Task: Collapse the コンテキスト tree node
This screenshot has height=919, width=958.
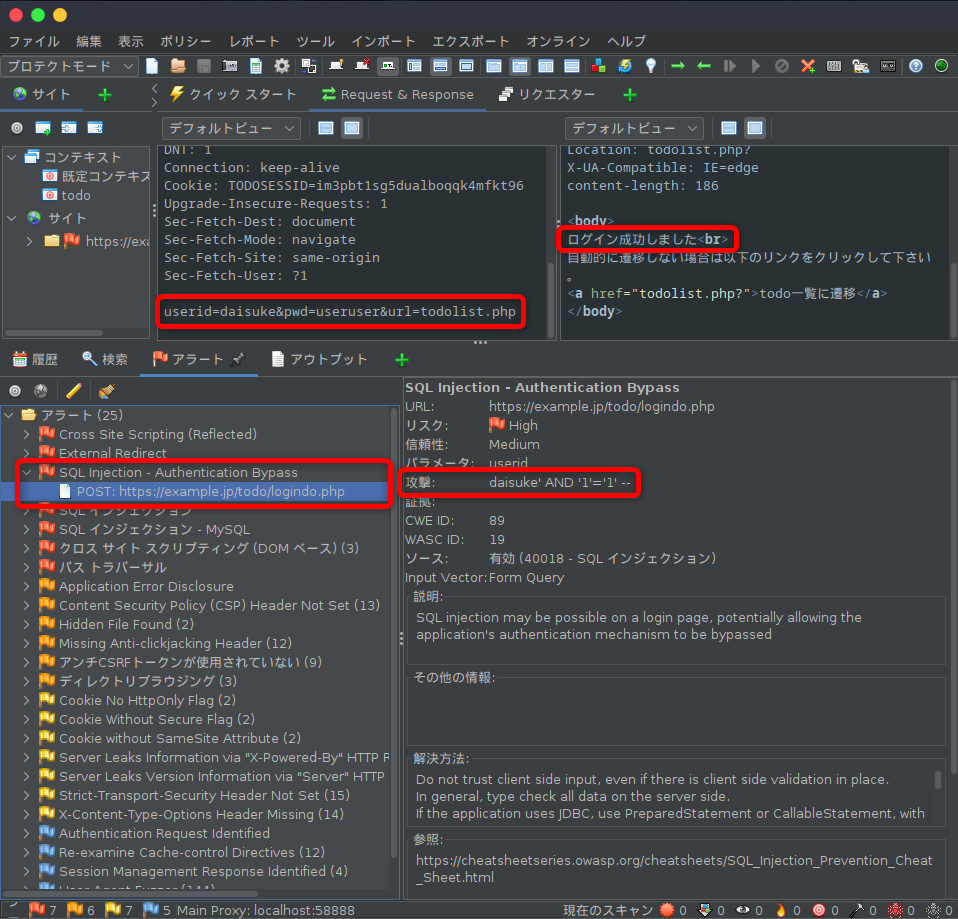Action: (x=12, y=157)
